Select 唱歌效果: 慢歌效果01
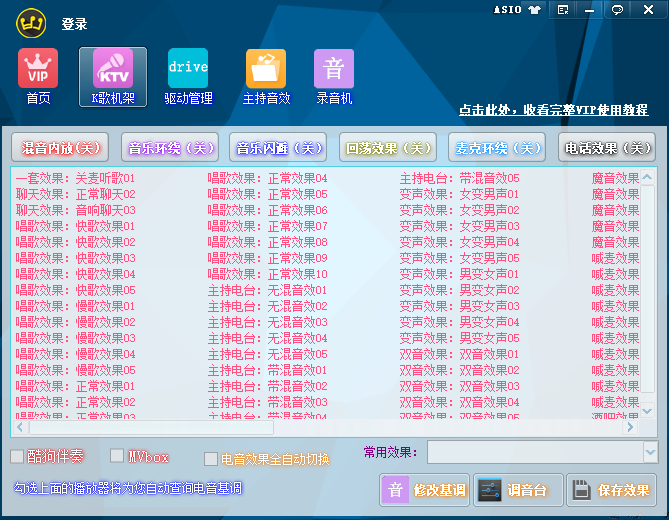 point(75,306)
